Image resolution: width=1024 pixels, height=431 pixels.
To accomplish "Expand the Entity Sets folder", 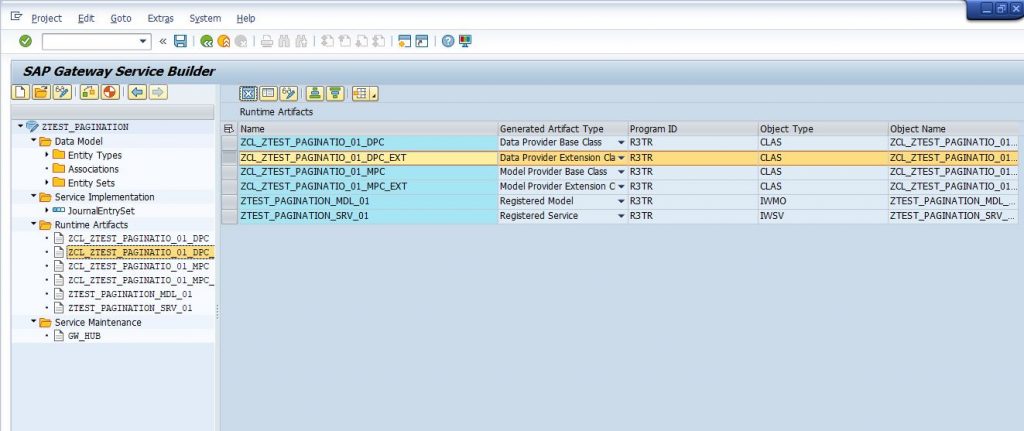I will tap(47, 183).
